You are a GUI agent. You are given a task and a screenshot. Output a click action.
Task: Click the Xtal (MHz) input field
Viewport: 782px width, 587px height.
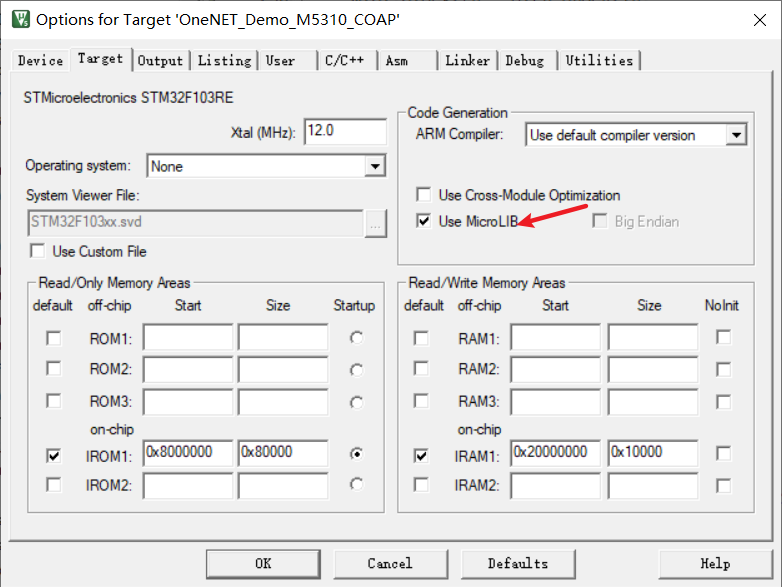coord(345,132)
